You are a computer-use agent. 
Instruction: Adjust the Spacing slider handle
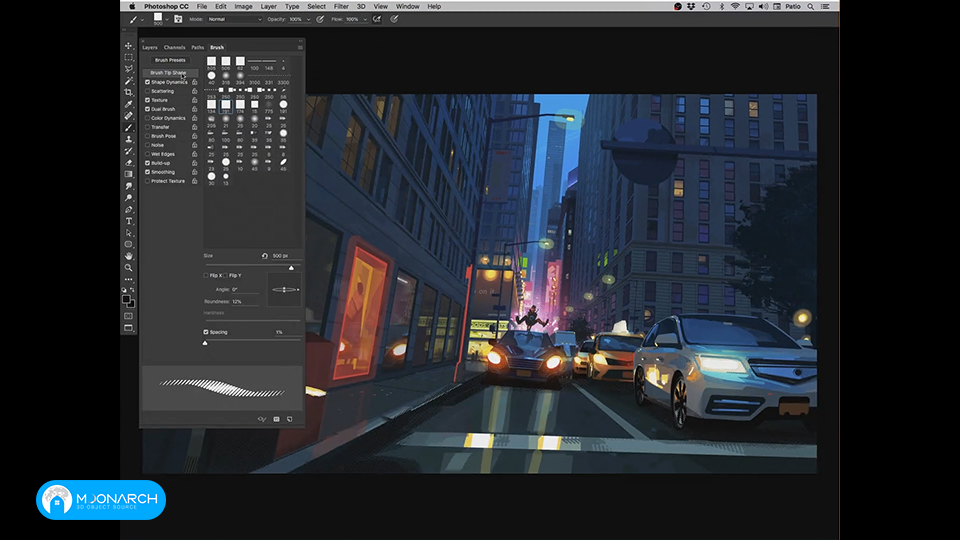(205, 343)
